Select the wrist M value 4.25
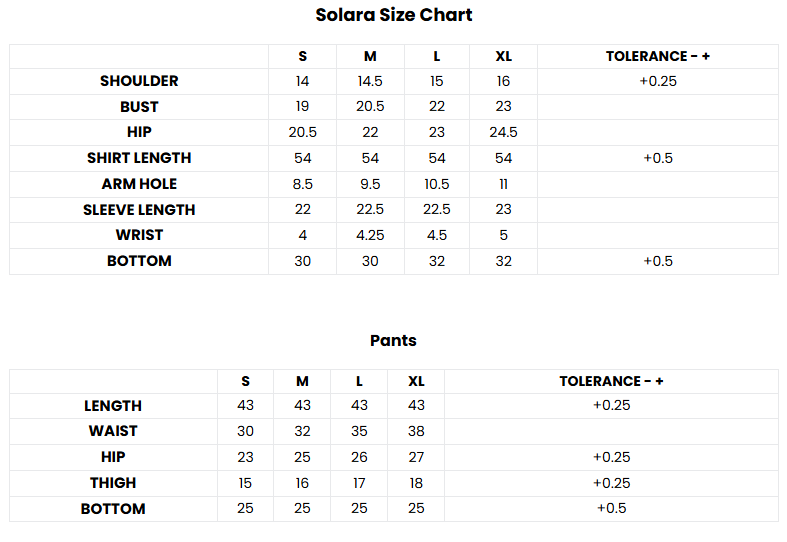787x542 pixels. [x=370, y=235]
